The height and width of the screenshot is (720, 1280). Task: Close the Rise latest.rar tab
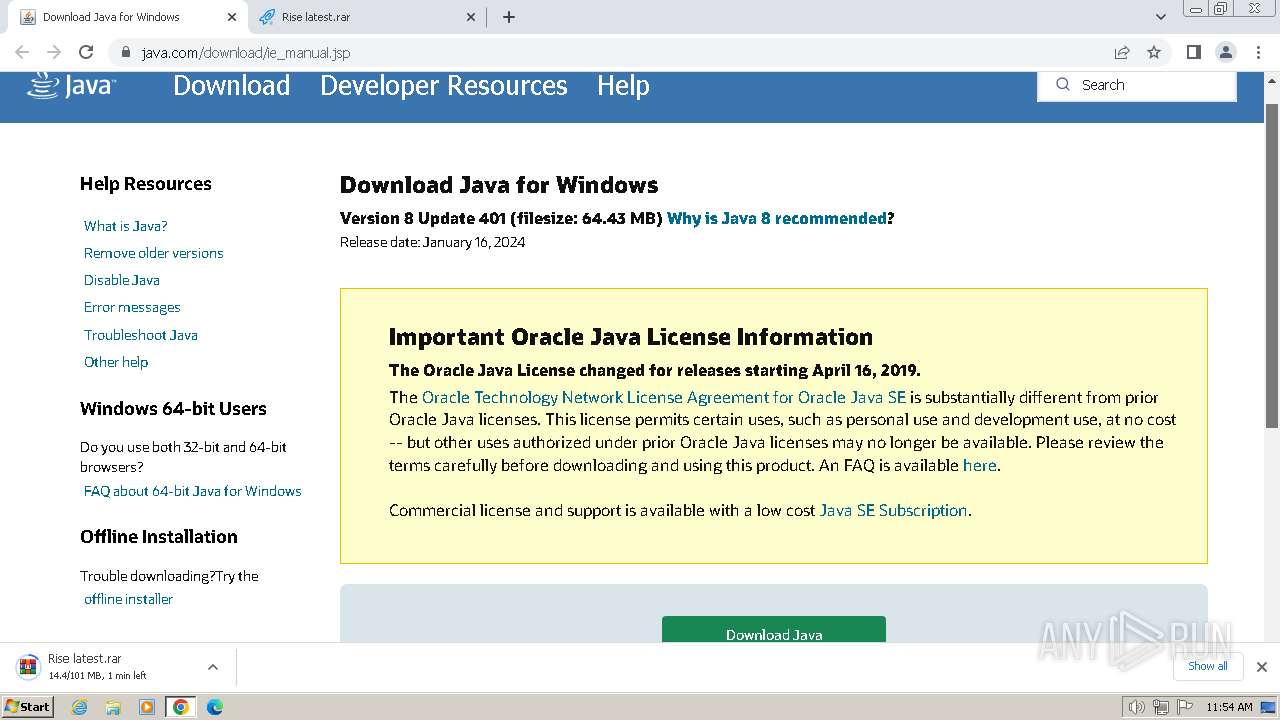pyautogui.click(x=471, y=17)
